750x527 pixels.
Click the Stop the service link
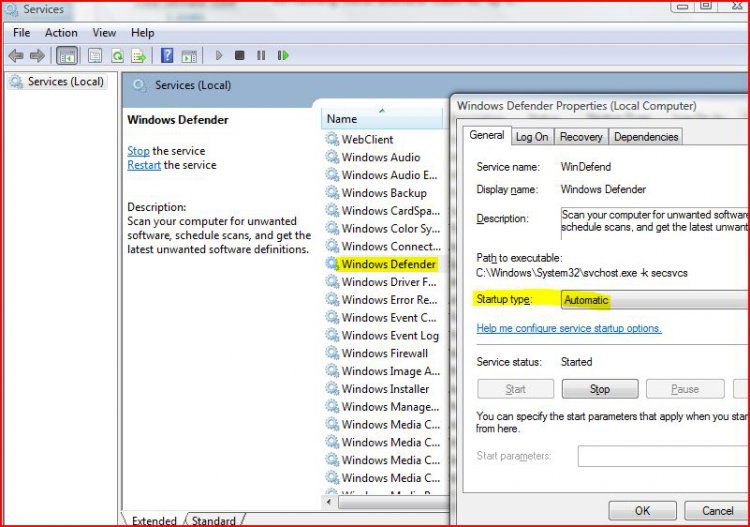[138, 151]
